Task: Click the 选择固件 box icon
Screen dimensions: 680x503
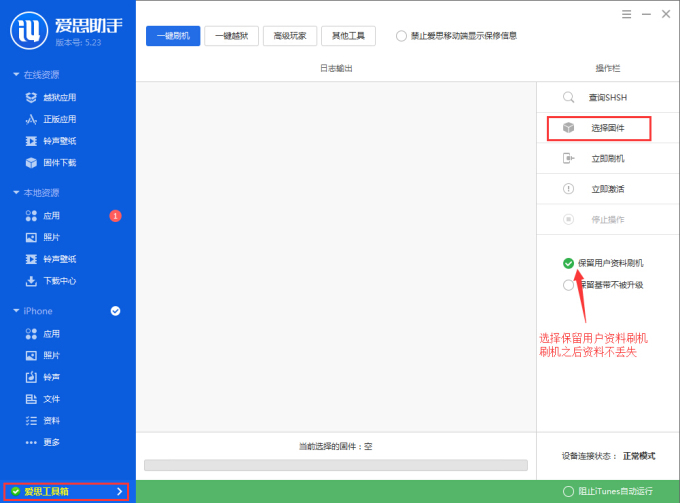Action: (x=568, y=128)
